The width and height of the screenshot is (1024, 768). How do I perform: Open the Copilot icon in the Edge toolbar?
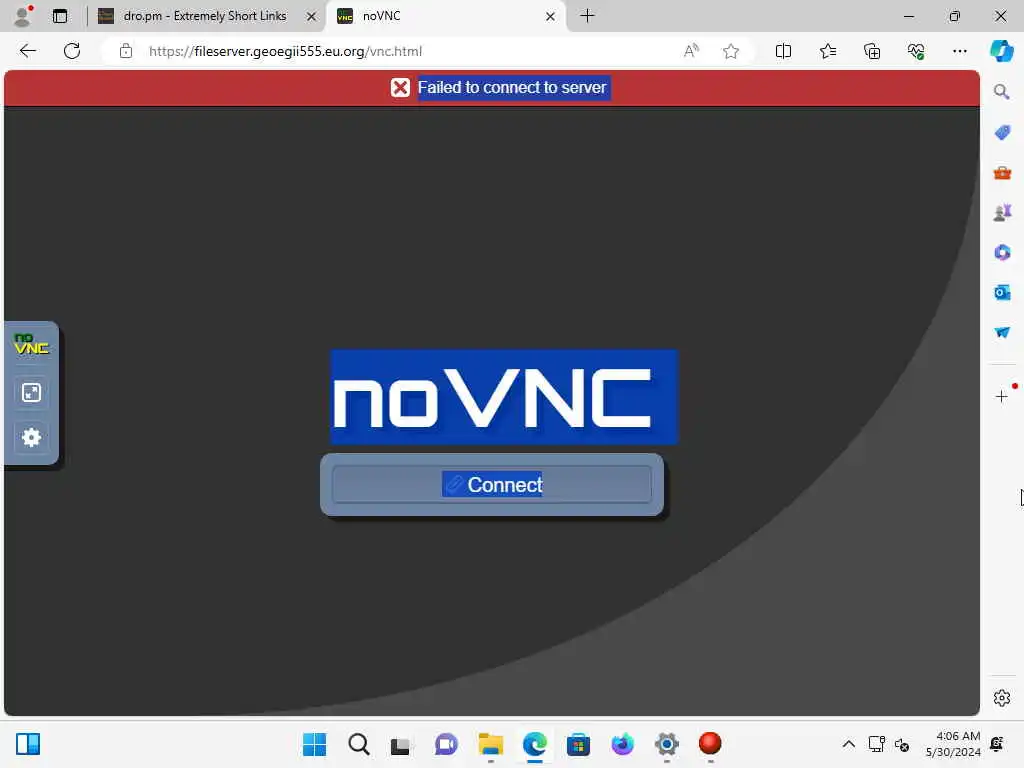pos(1001,51)
